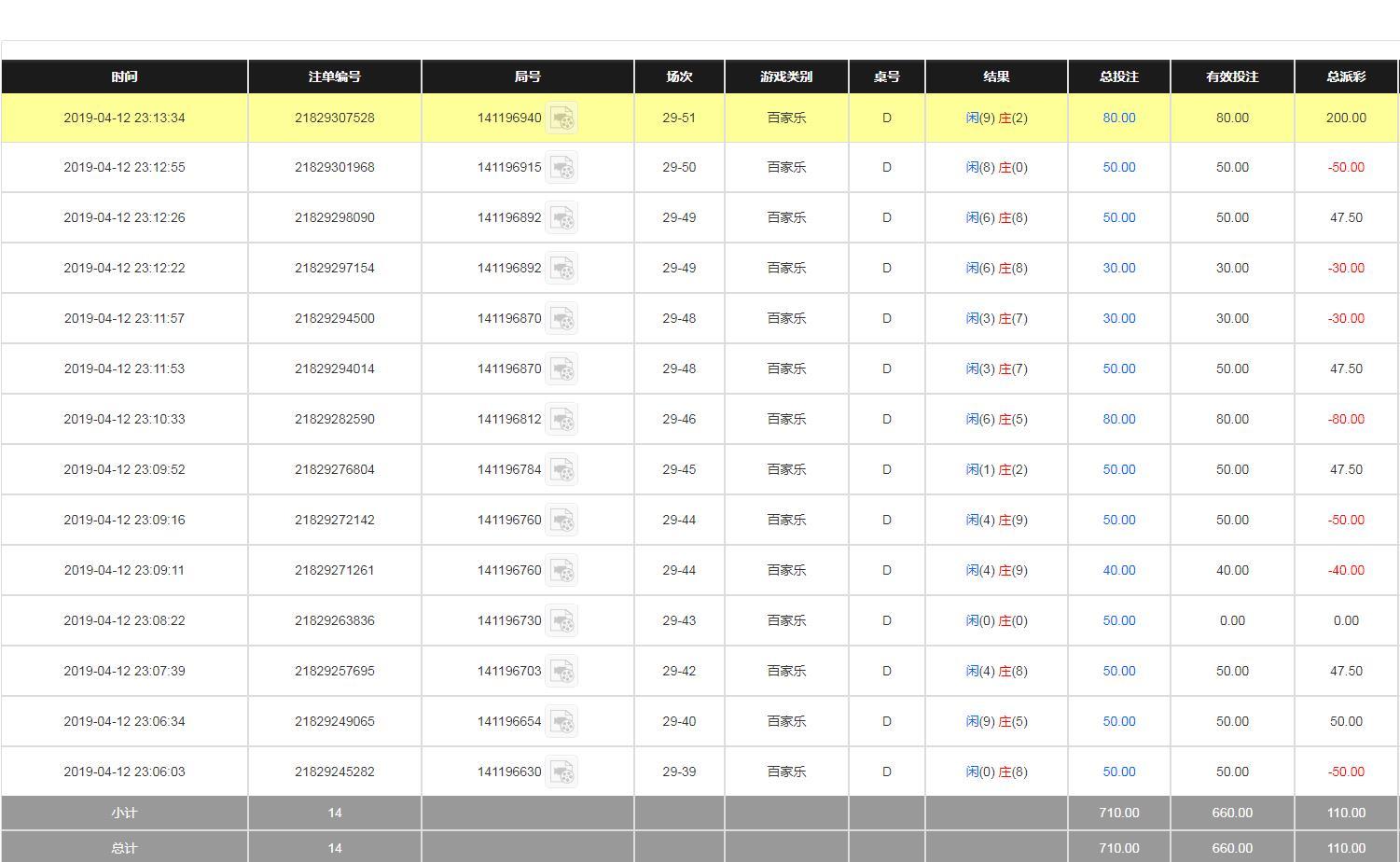Viewport: 1400px width, 862px height.
Task: Click the 结果 column header
Action: 995,76
